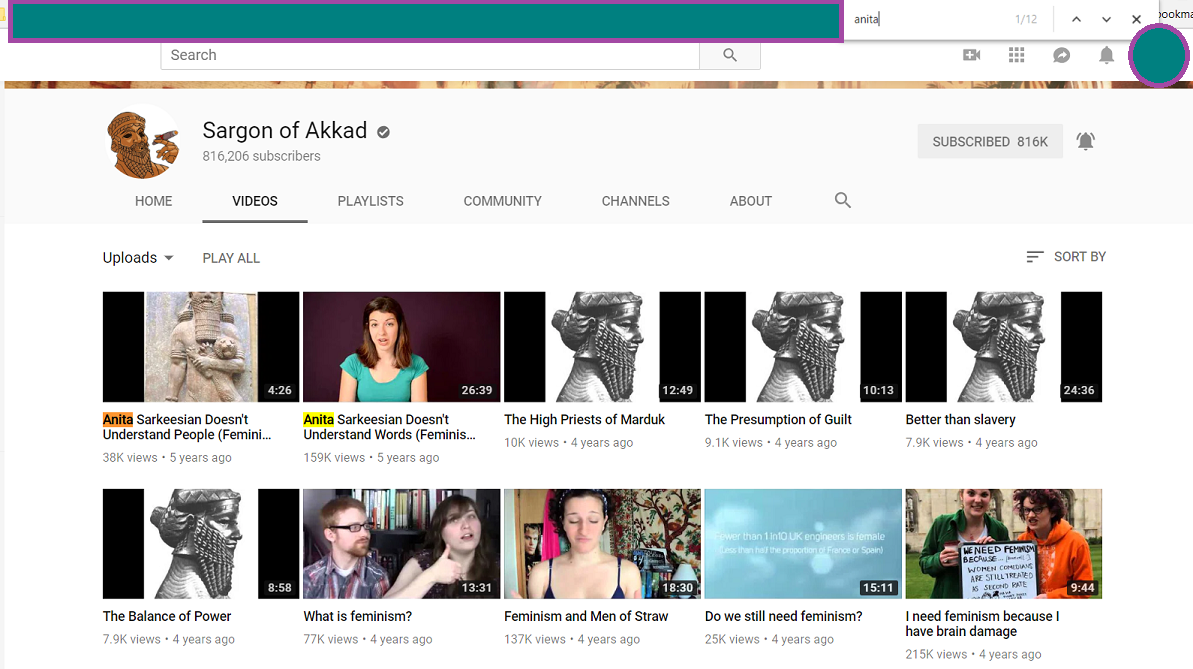Go to previous find result arrow
Viewport: 1193px width, 669px height.
point(1076,19)
